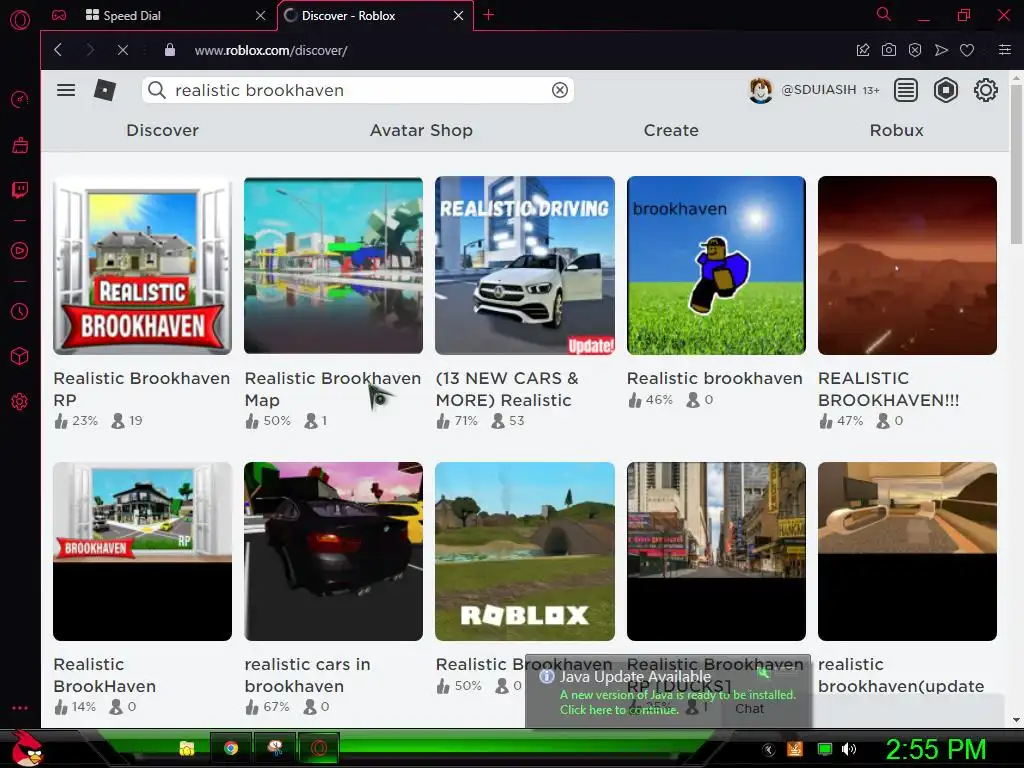Click the Java Update Available notification
The width and height of the screenshot is (1024, 768).
[x=668, y=692]
